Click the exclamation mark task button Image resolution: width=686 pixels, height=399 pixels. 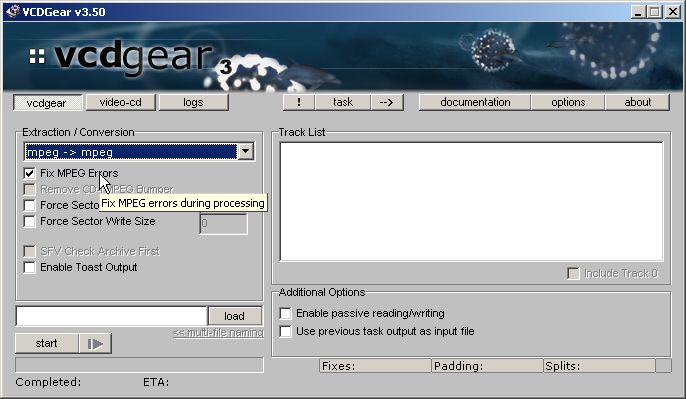[299, 102]
